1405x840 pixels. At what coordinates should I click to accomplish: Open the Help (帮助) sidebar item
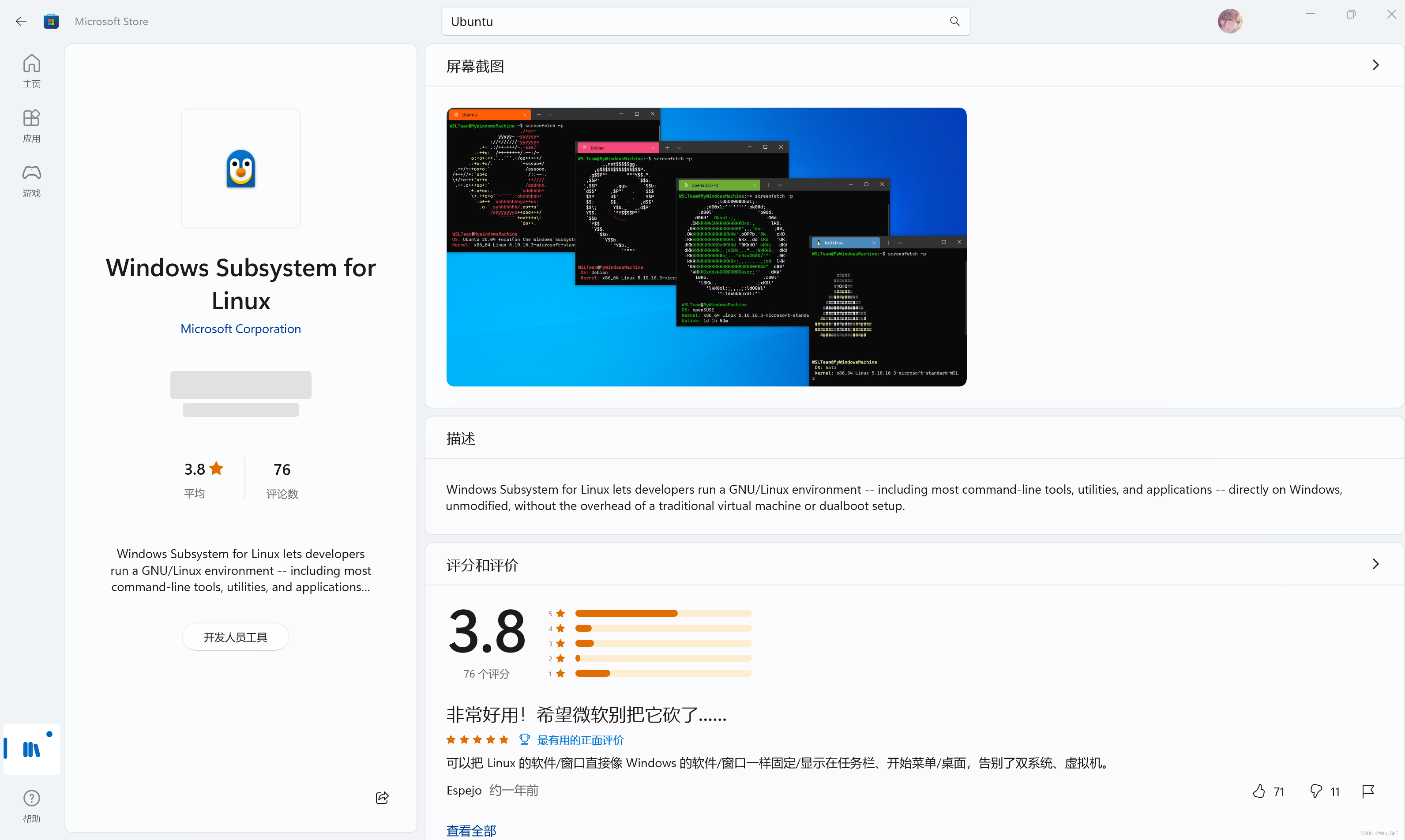click(x=32, y=806)
